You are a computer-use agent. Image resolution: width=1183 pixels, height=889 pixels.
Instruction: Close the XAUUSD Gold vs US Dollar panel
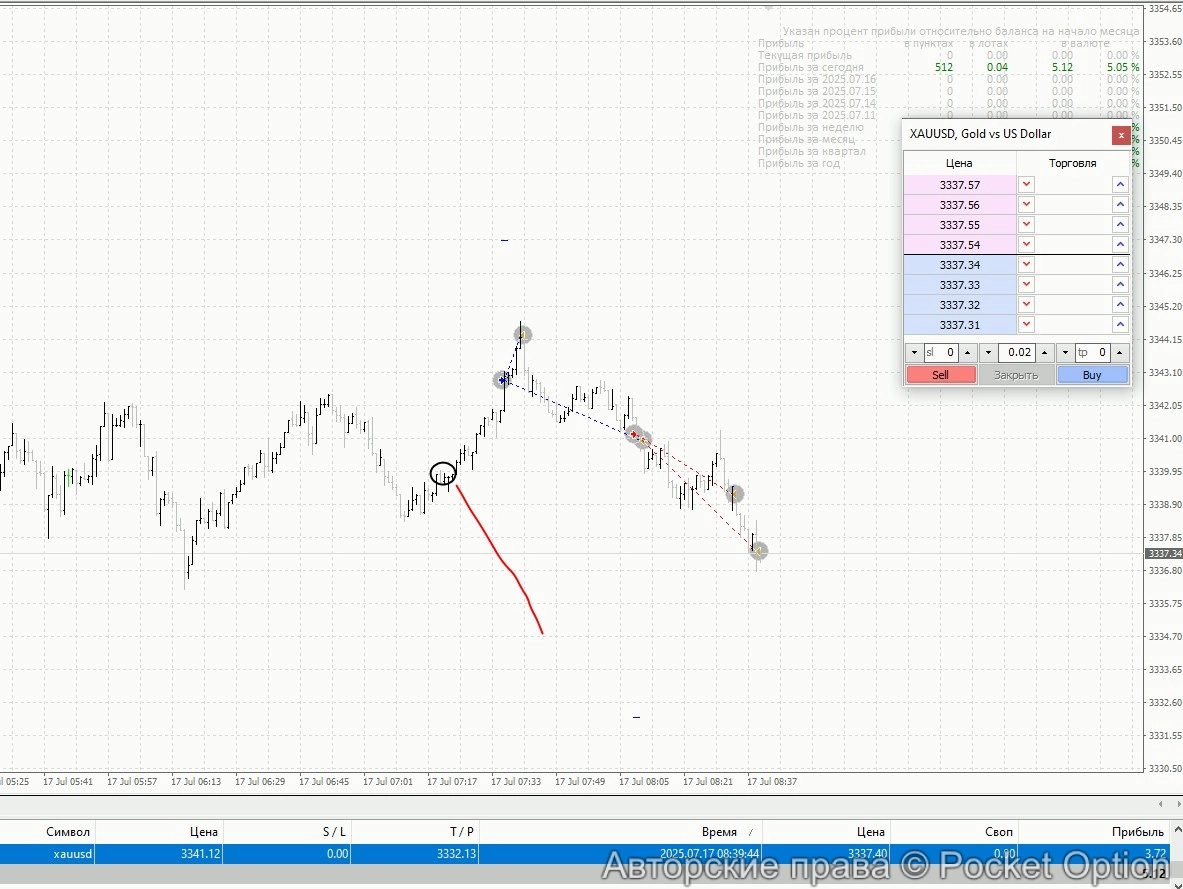(x=1121, y=134)
